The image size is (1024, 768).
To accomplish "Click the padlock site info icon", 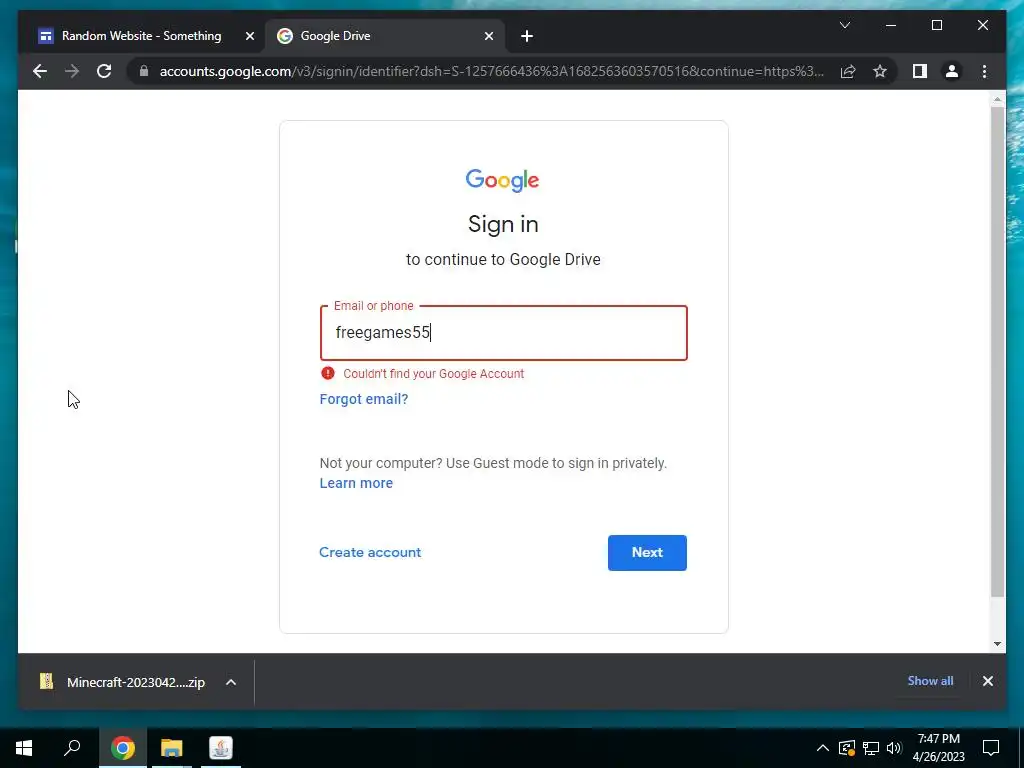I will [144, 71].
